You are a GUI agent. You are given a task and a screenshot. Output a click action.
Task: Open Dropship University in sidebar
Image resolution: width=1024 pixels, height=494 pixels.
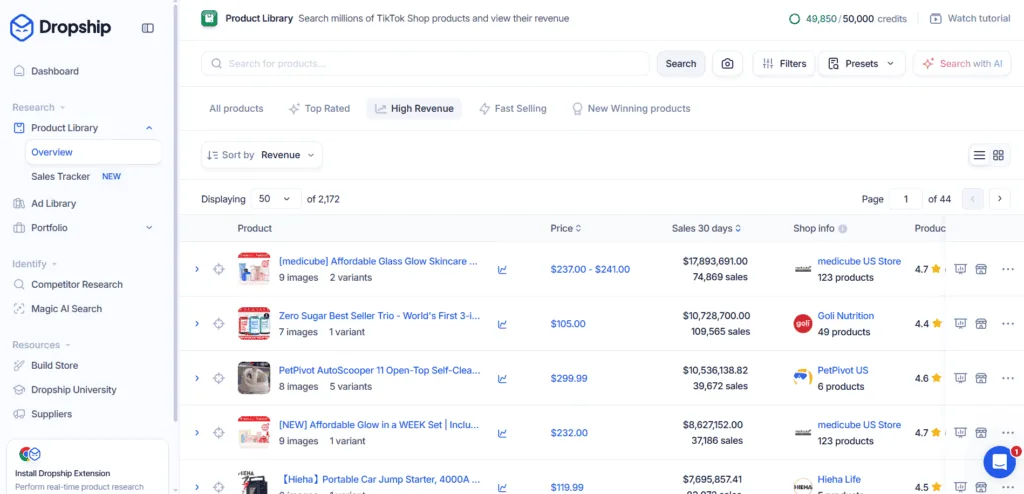[74, 389]
